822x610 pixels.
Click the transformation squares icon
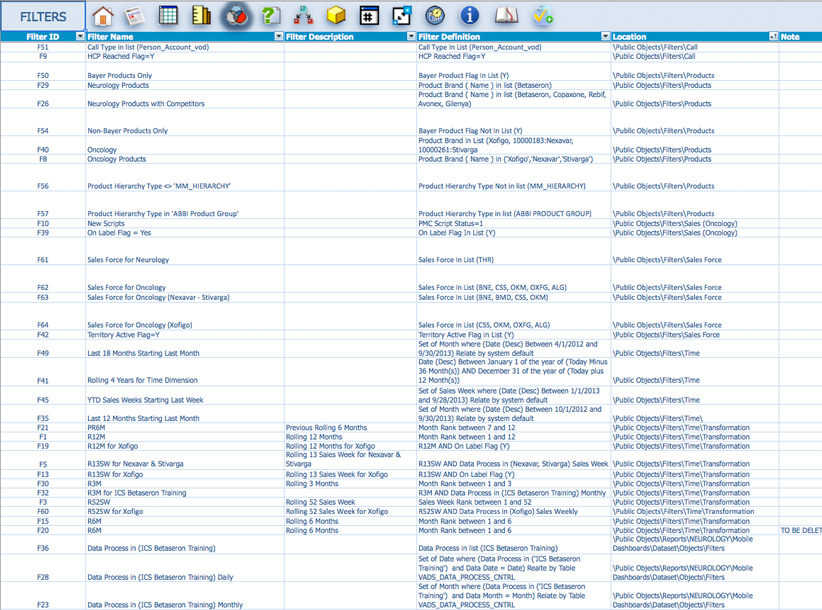coord(402,16)
